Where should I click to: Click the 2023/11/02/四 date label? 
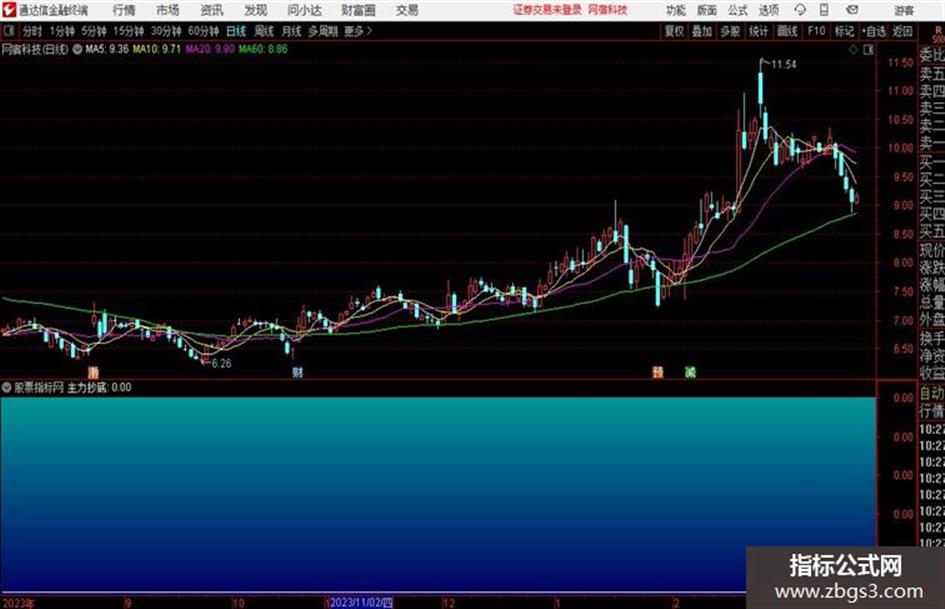pyautogui.click(x=360, y=603)
